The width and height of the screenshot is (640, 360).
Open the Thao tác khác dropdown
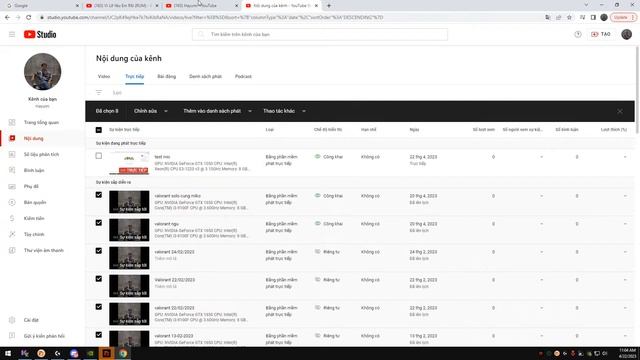284,111
